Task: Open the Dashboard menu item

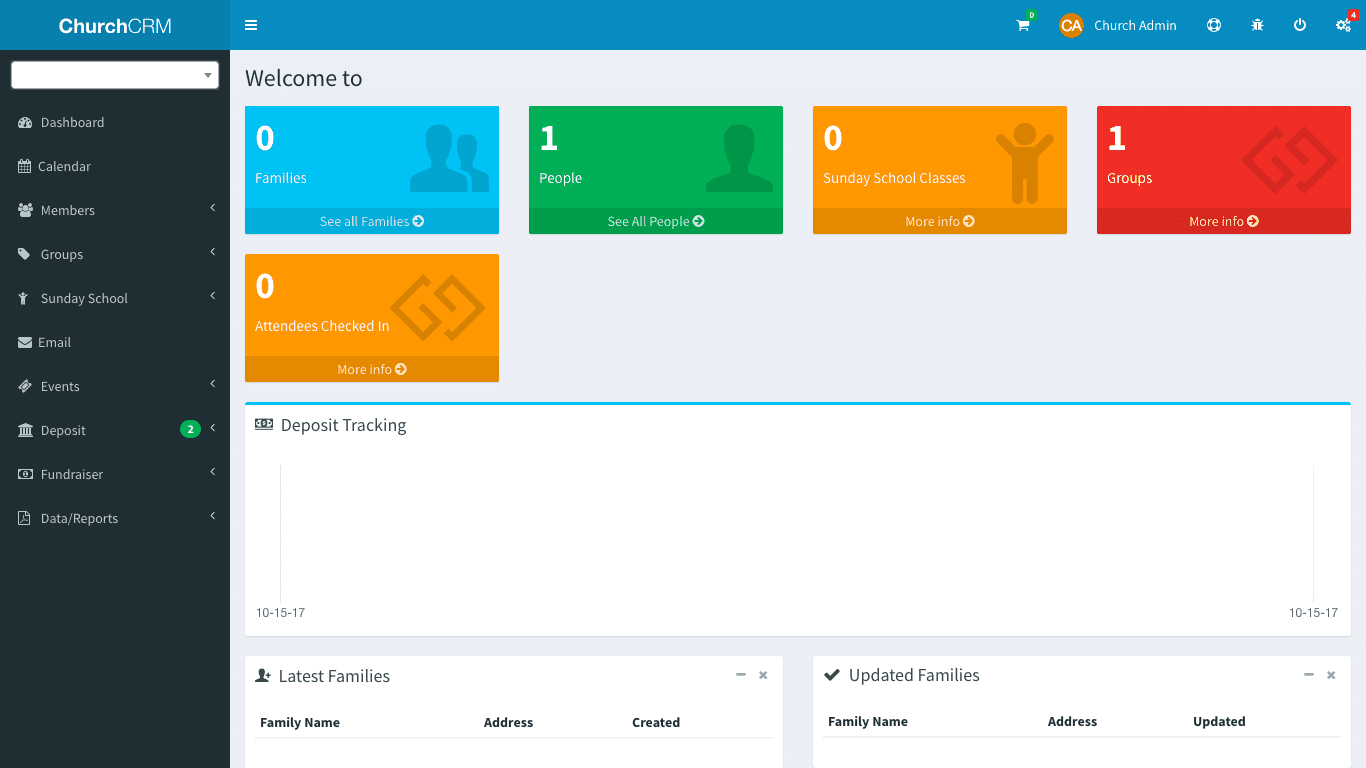Action: pos(71,122)
